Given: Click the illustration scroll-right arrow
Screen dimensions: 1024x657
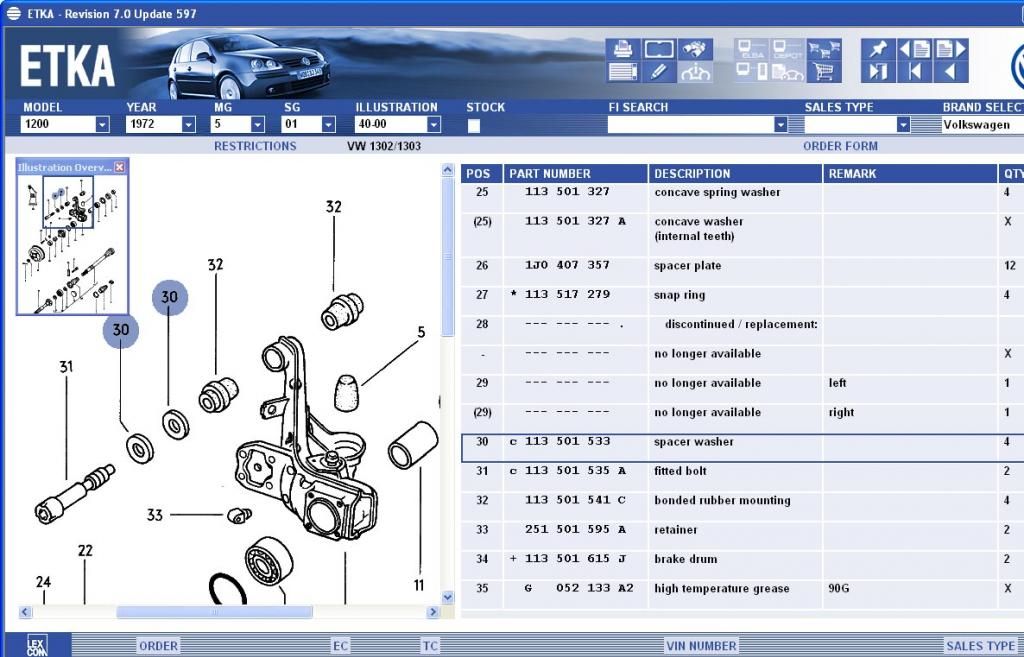Looking at the screenshot, I should click(432, 612).
